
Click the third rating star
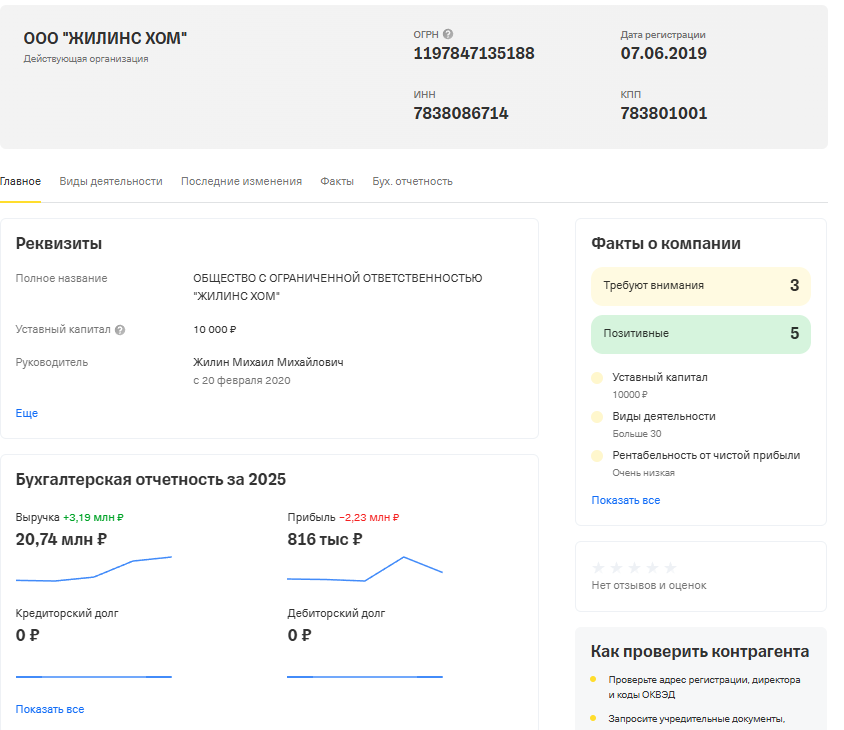pyautogui.click(x=635, y=567)
